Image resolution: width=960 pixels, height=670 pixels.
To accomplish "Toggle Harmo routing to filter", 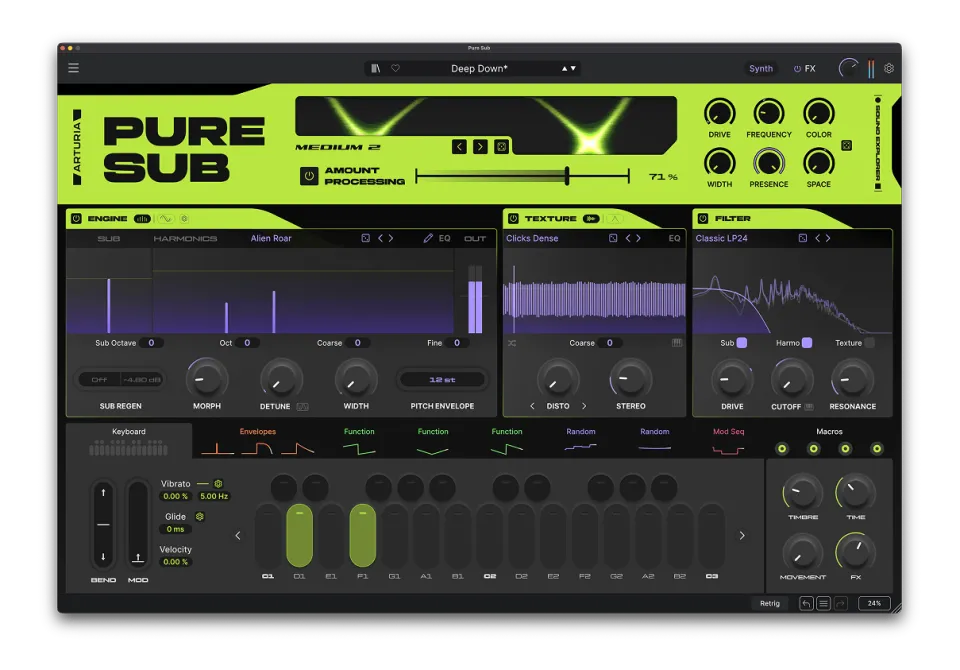I will (x=807, y=343).
